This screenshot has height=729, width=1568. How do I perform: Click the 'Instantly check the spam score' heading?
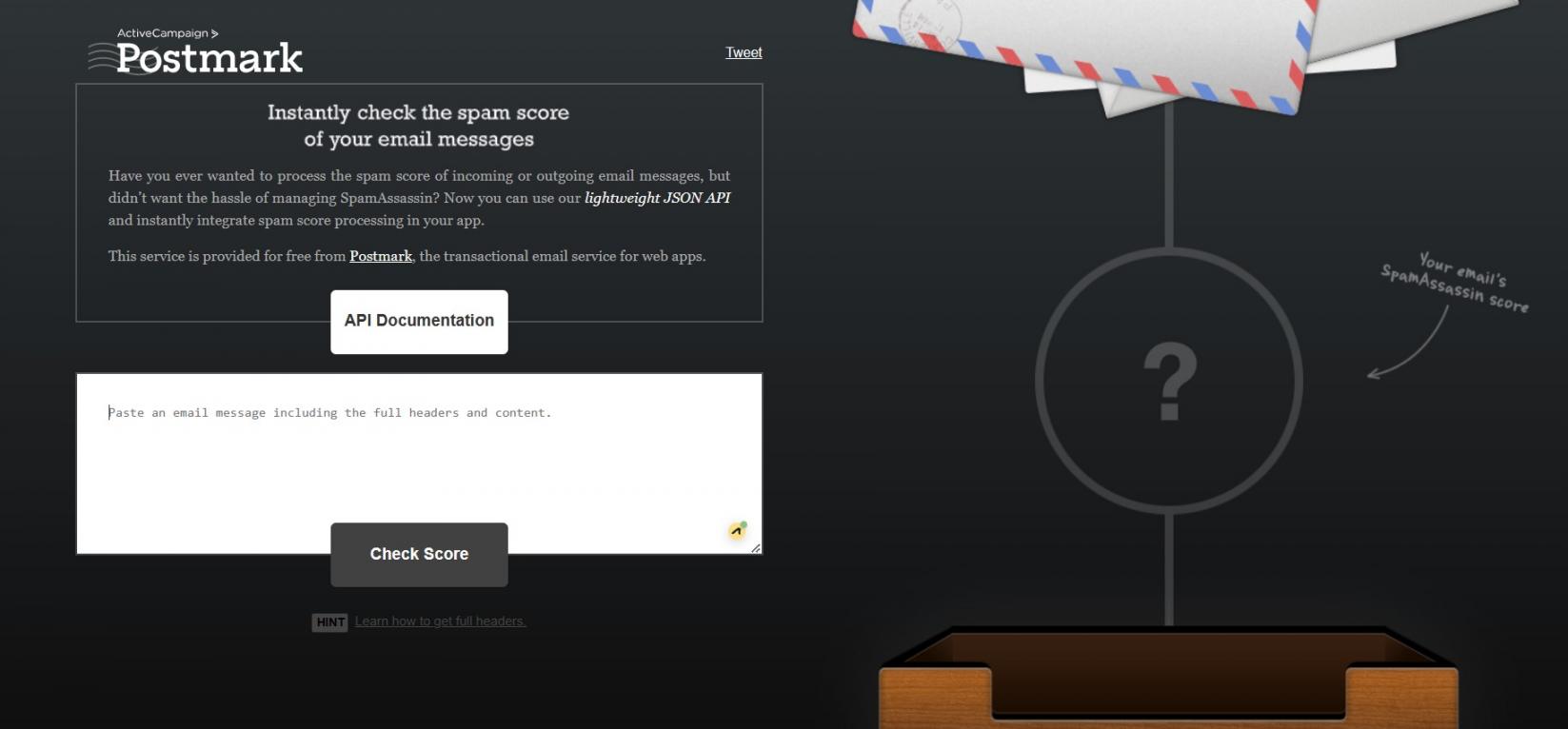pyautogui.click(x=419, y=126)
